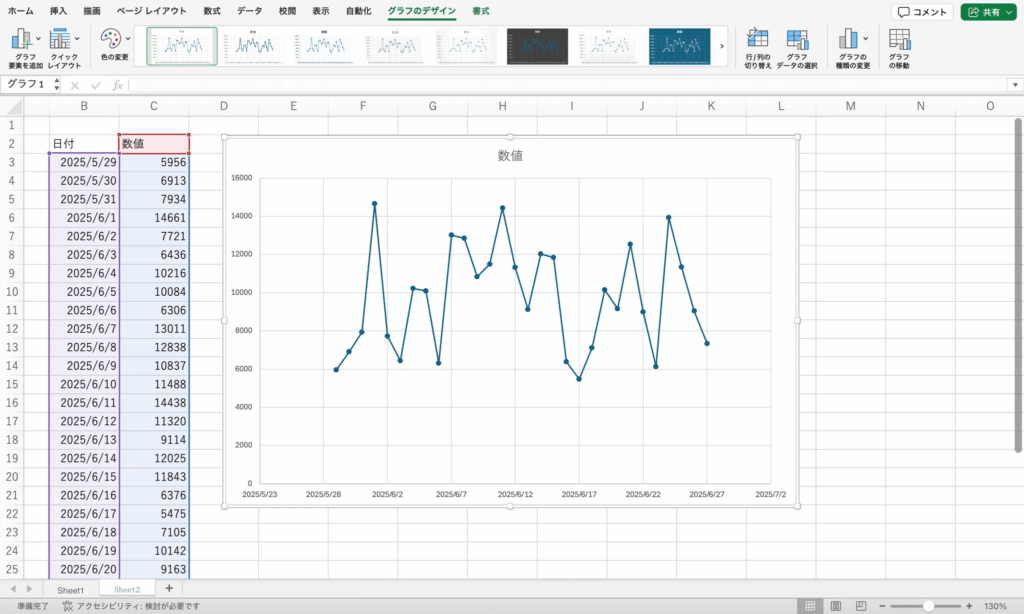This screenshot has width=1024, height=614.
Task: Apply the black dark-background chart style
Action: [537, 46]
